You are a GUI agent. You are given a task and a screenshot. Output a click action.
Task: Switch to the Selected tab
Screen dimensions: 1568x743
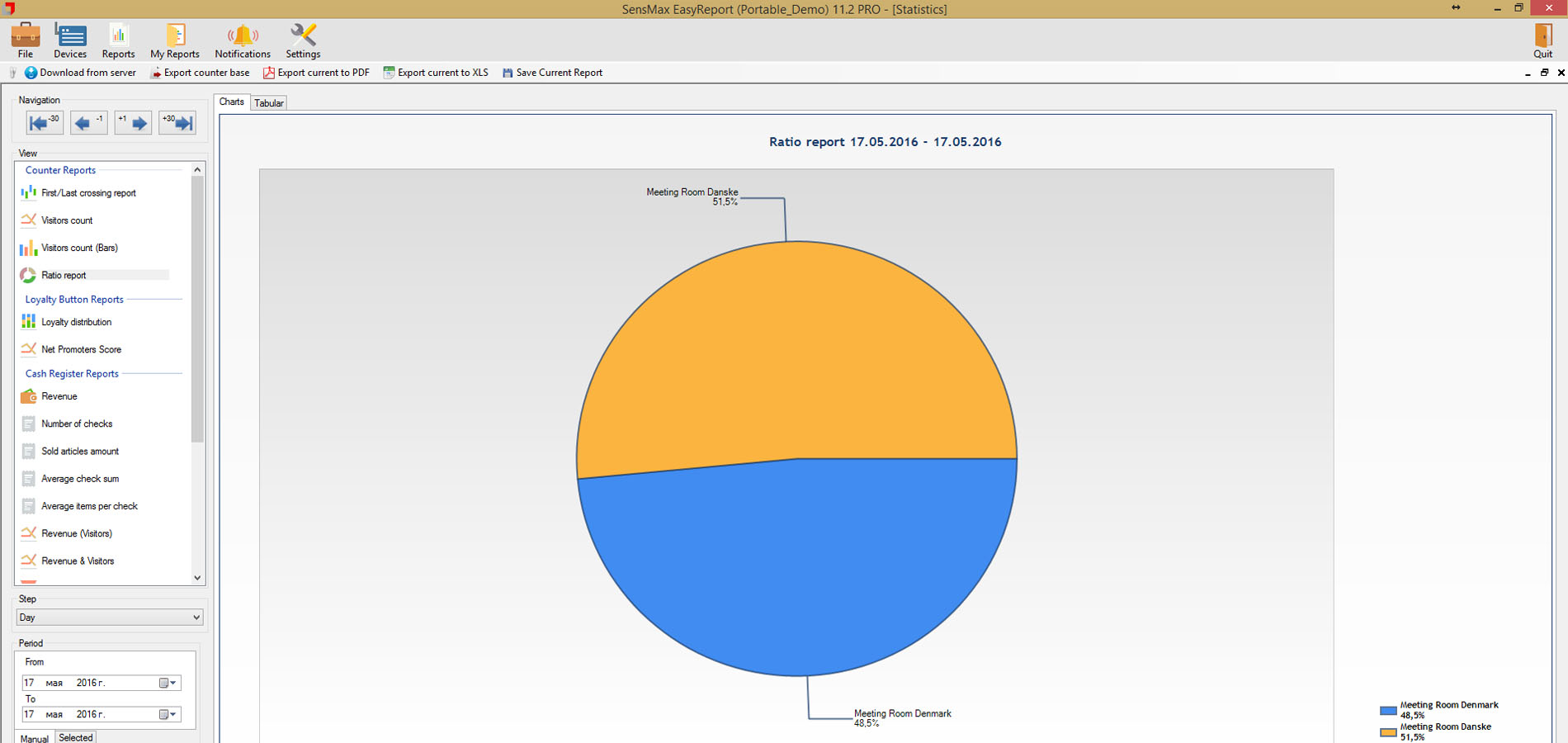tap(76, 737)
